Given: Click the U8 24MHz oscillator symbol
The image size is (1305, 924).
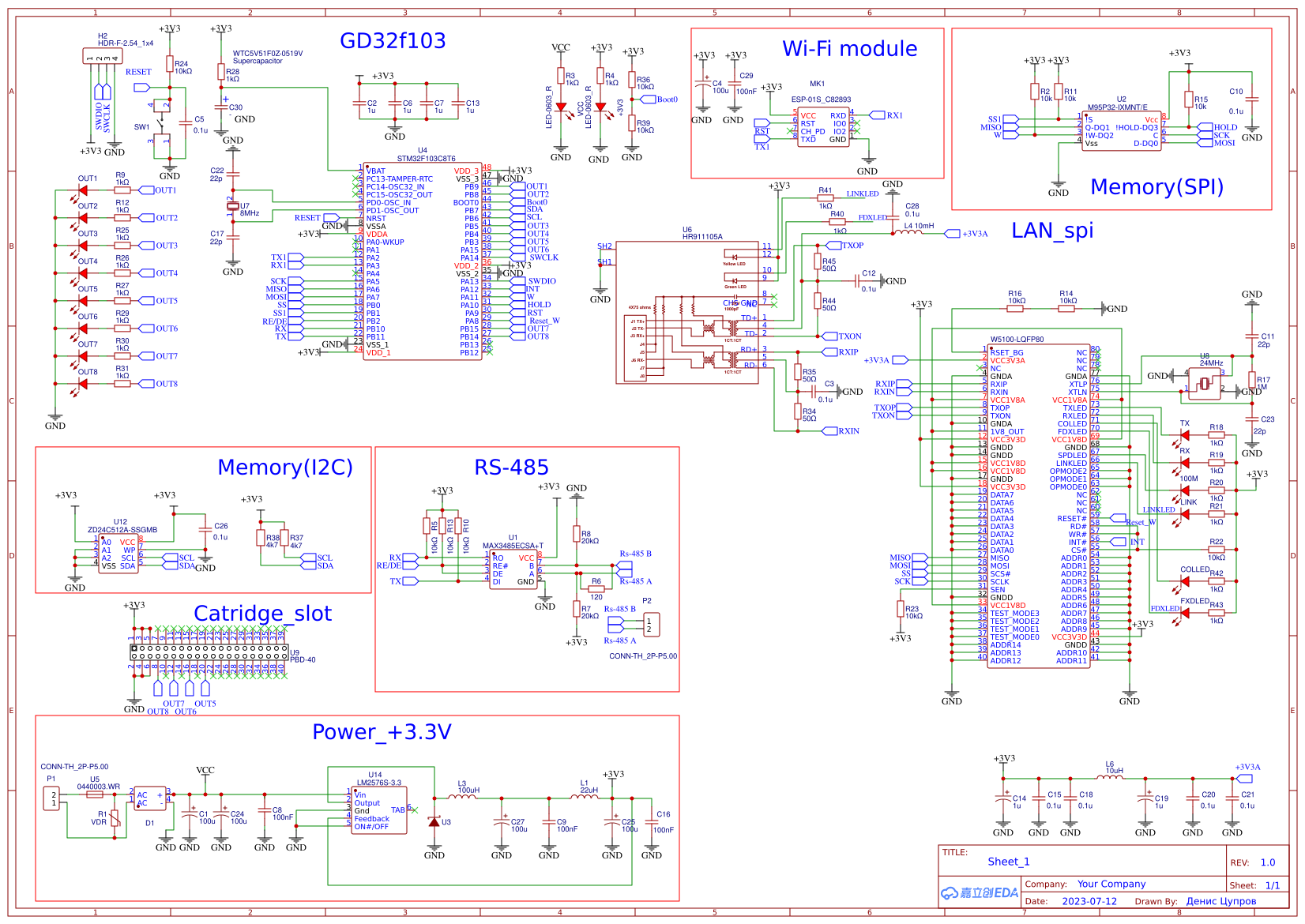Looking at the screenshot, I should pyautogui.click(x=1203, y=383).
